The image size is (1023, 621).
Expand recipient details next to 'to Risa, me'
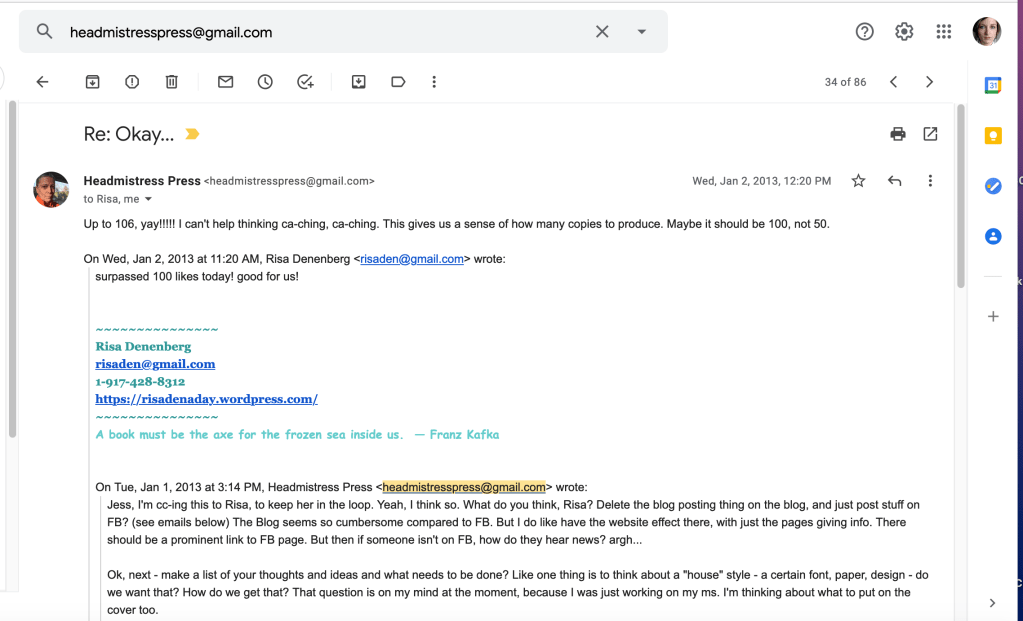(x=148, y=200)
